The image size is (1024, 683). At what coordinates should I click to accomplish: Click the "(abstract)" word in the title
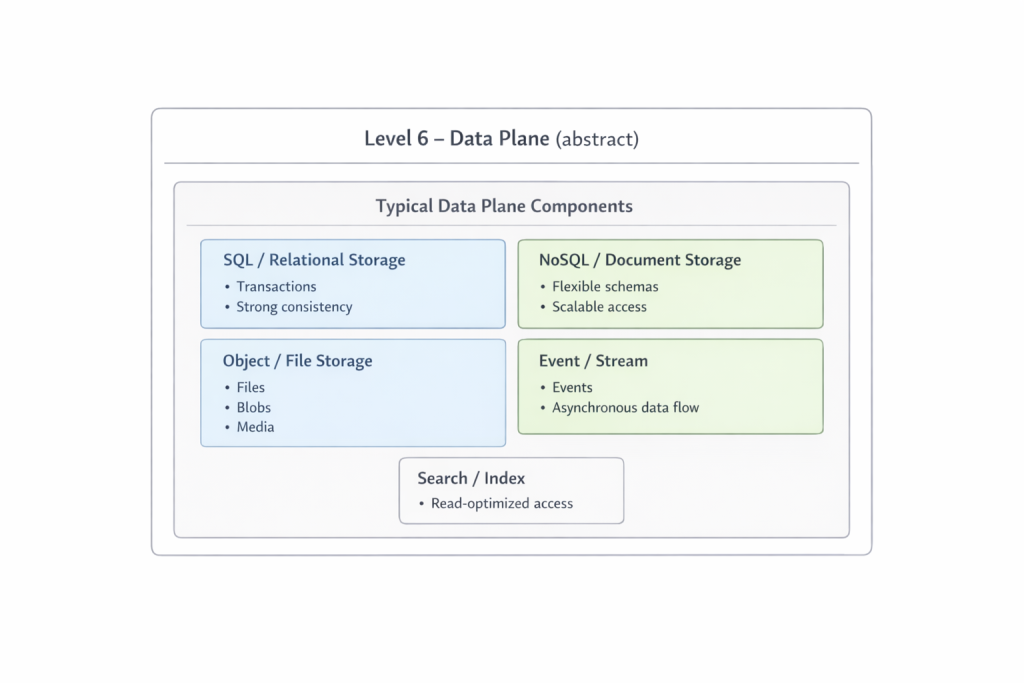coord(596,139)
